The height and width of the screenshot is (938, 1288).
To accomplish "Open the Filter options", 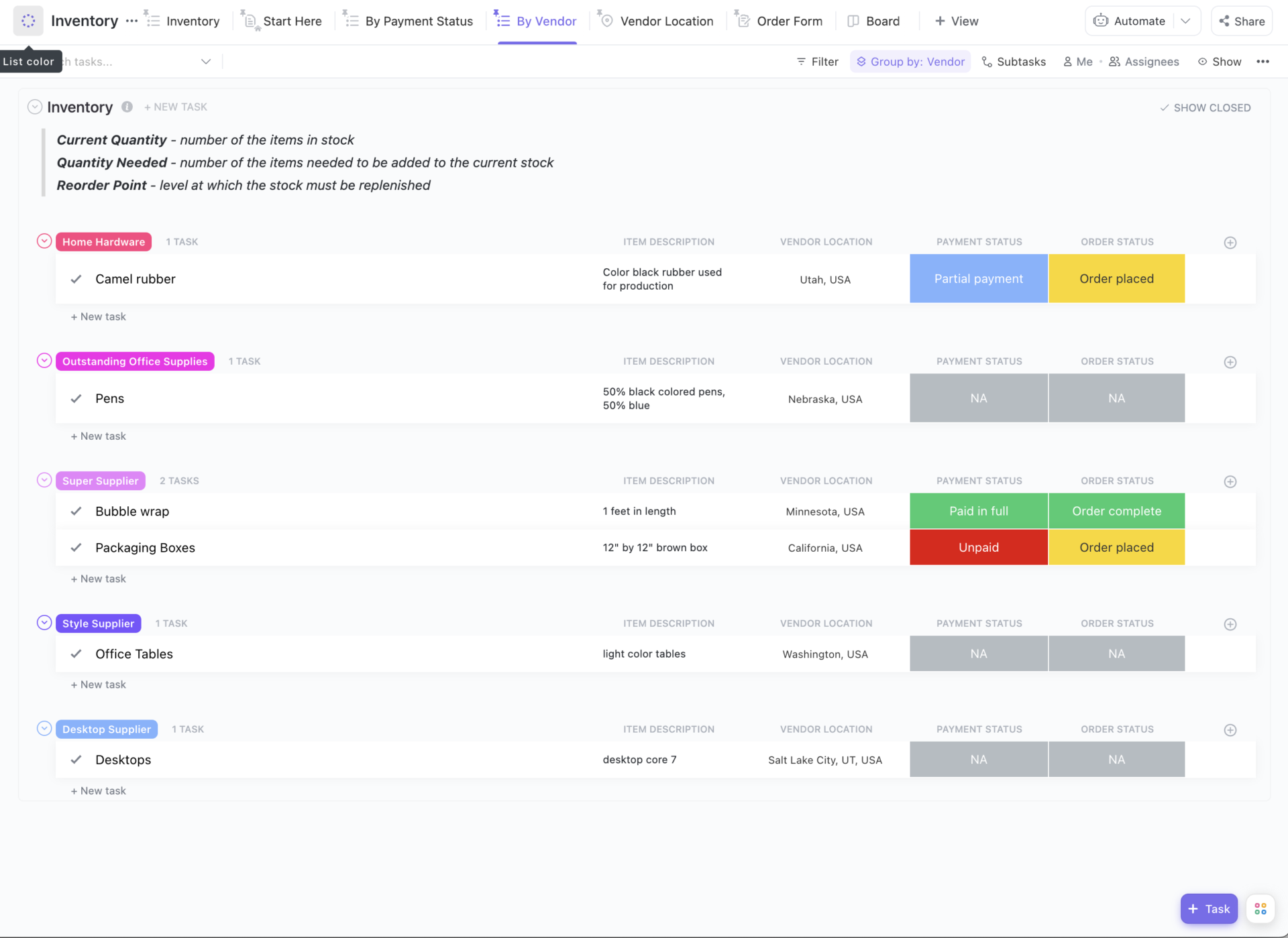I will tap(816, 61).
